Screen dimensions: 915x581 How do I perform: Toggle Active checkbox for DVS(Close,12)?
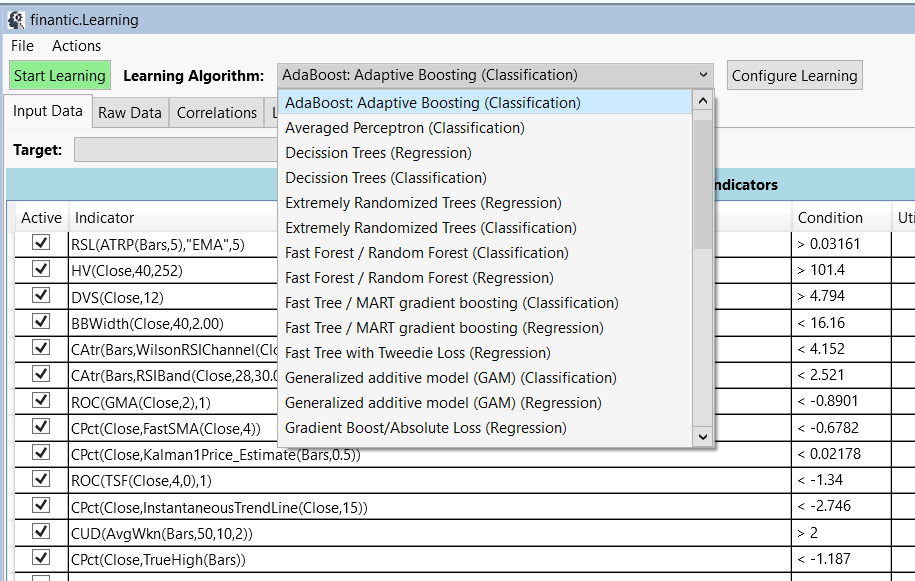coord(41,295)
